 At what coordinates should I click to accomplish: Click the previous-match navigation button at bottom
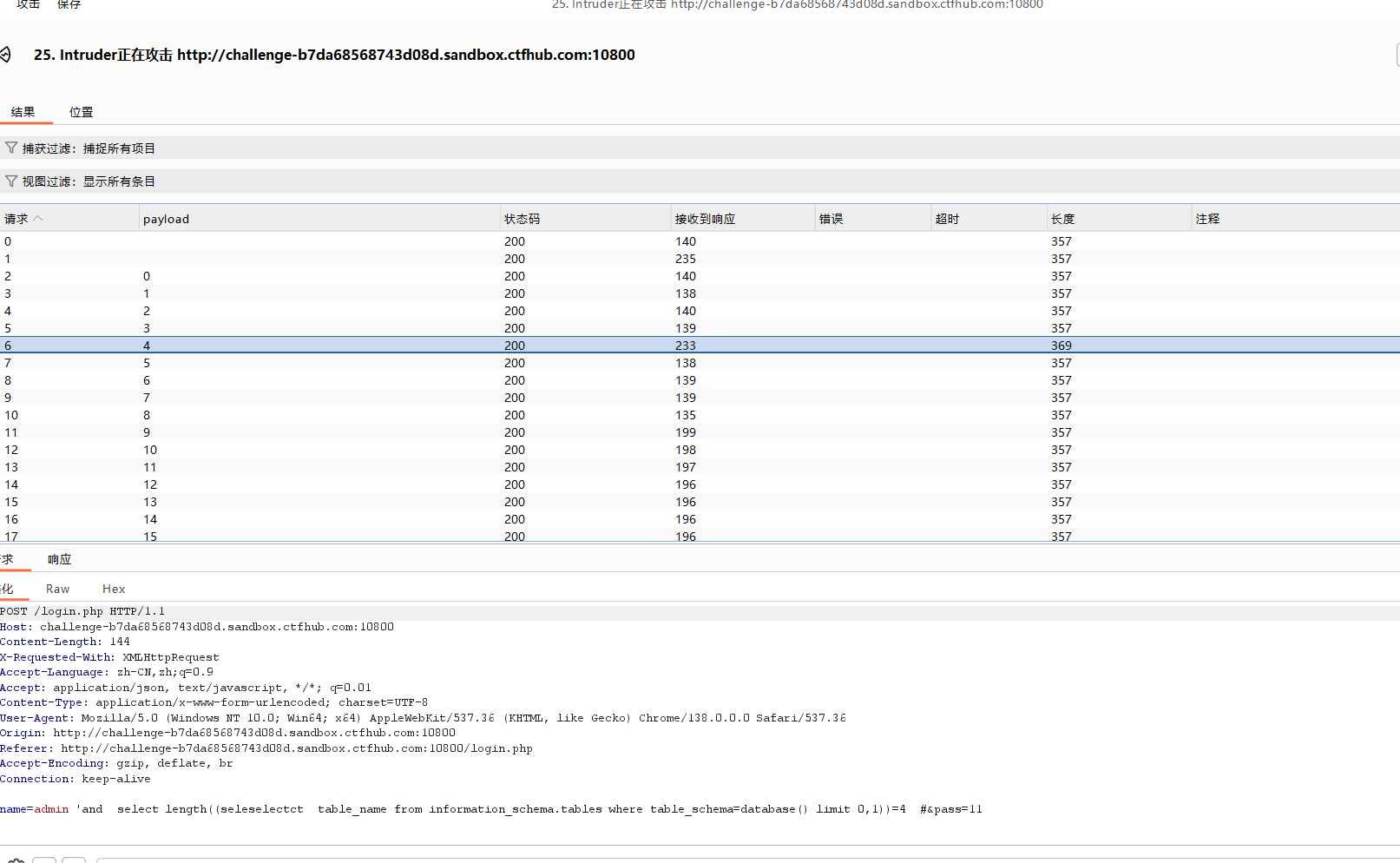(45, 860)
